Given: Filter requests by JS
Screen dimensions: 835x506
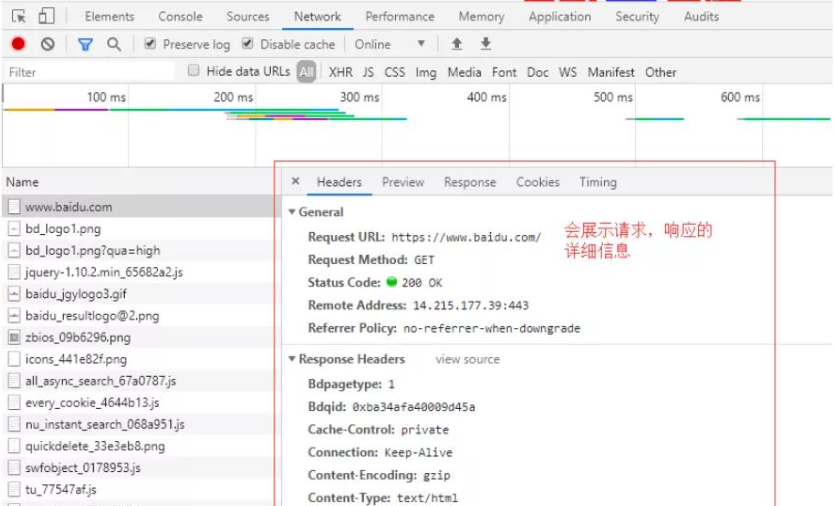Looking at the screenshot, I should click(368, 72).
